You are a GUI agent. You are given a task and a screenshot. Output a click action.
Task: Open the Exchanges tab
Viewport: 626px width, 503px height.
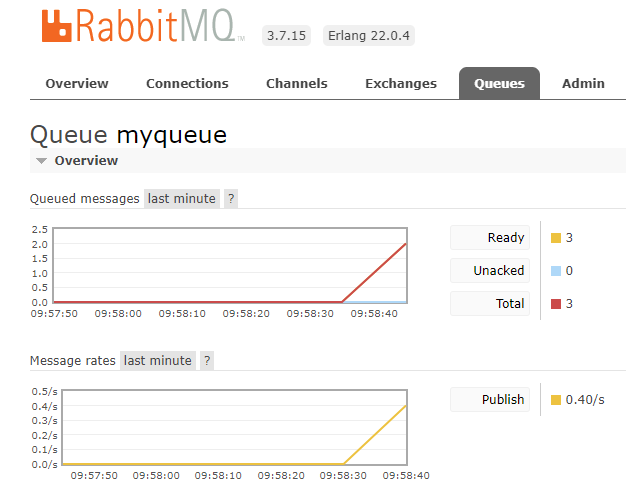401,83
